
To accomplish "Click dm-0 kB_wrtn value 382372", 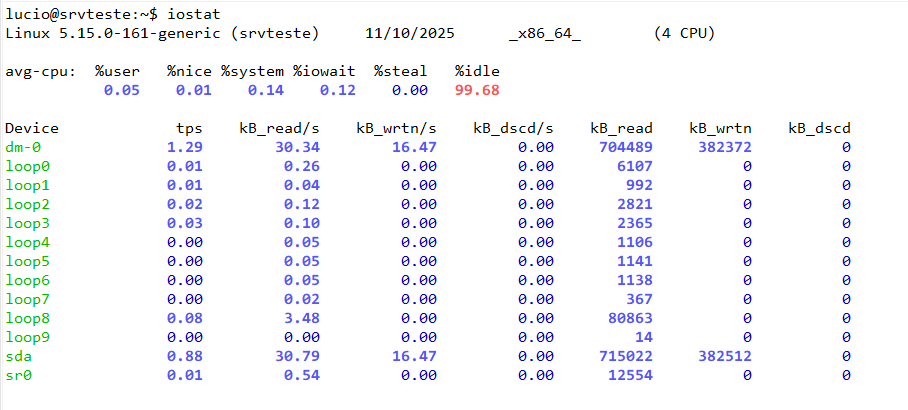I will (x=725, y=148).
